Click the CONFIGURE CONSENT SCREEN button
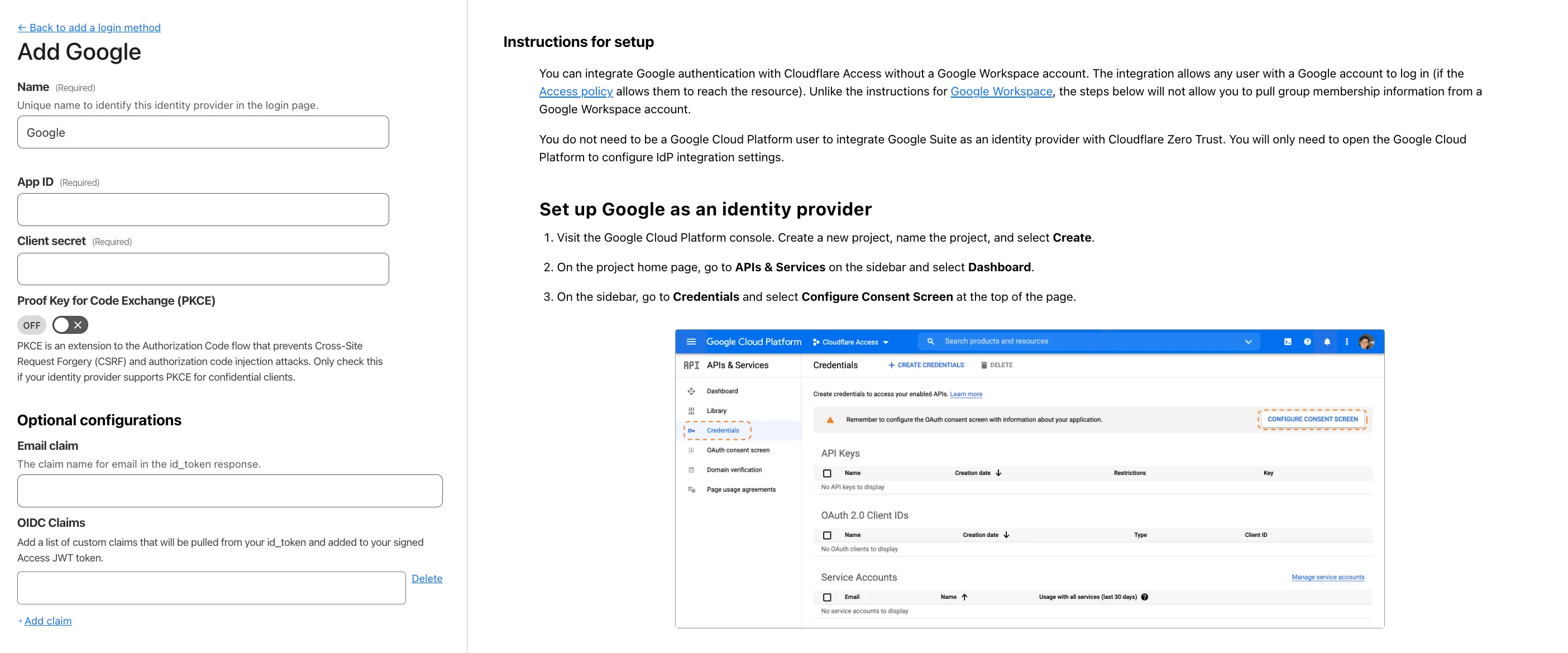1568x653 pixels. tap(1312, 419)
